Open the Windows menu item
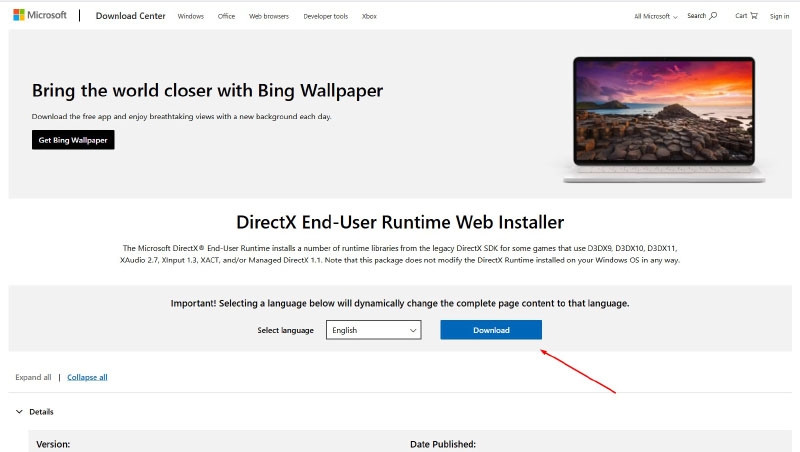 click(190, 16)
